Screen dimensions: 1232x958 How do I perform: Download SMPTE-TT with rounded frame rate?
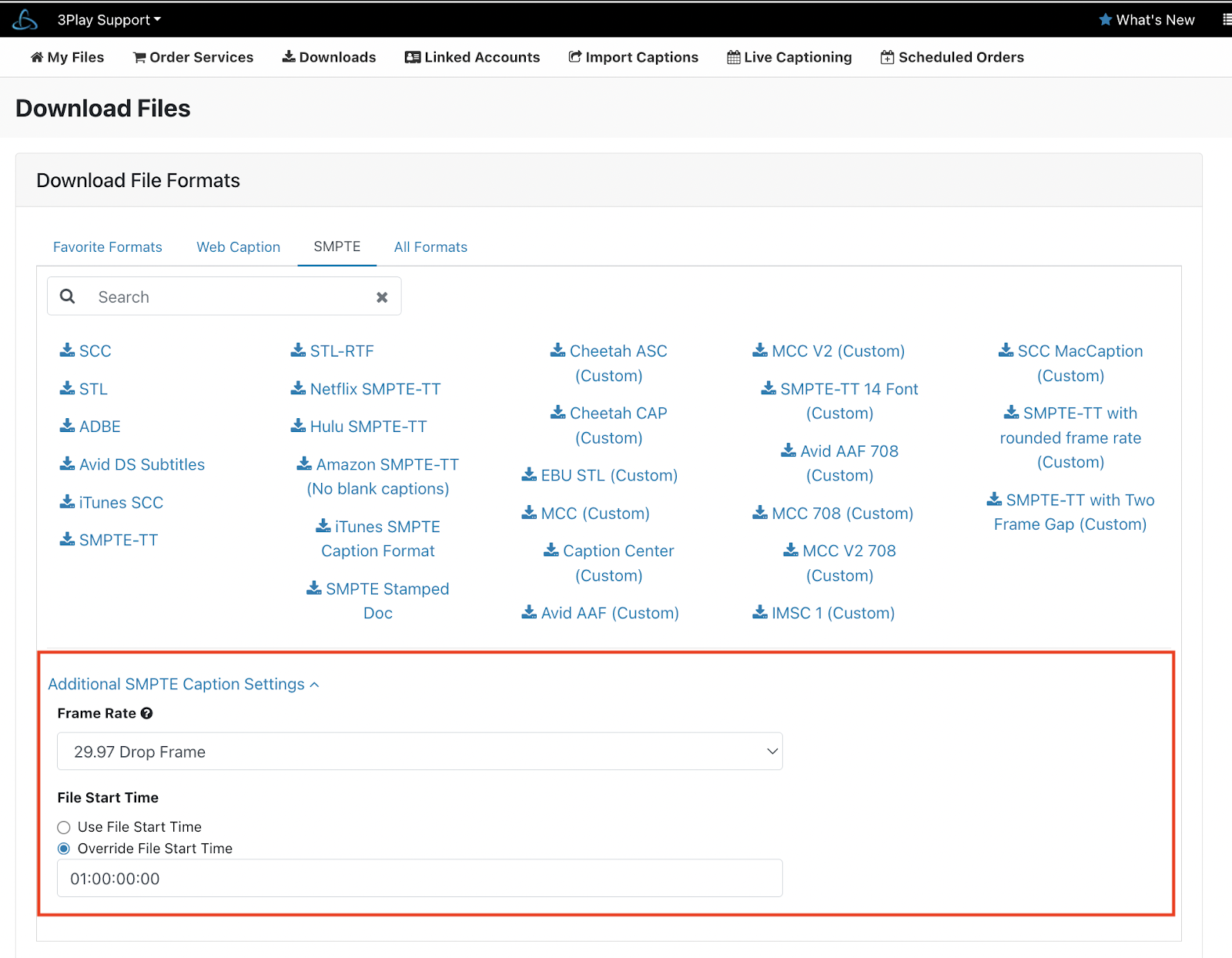click(x=1070, y=437)
